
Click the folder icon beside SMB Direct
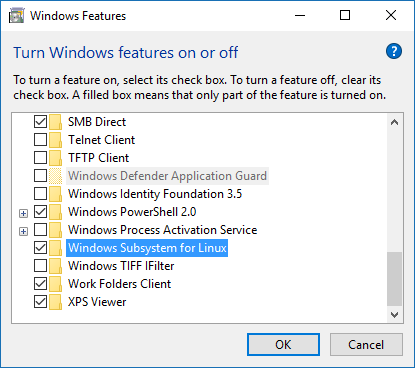55,122
